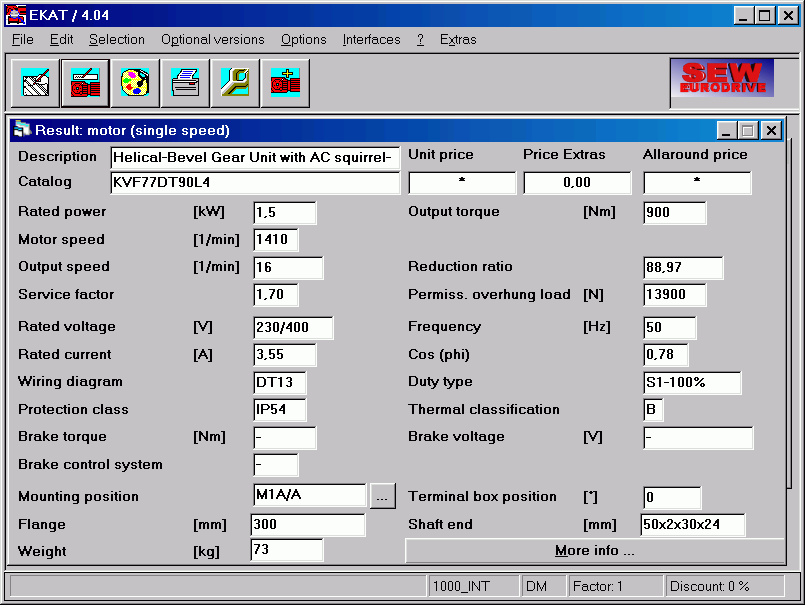Click the red gearmotor result toolbar icon
805x605 pixels.
click(x=85, y=83)
